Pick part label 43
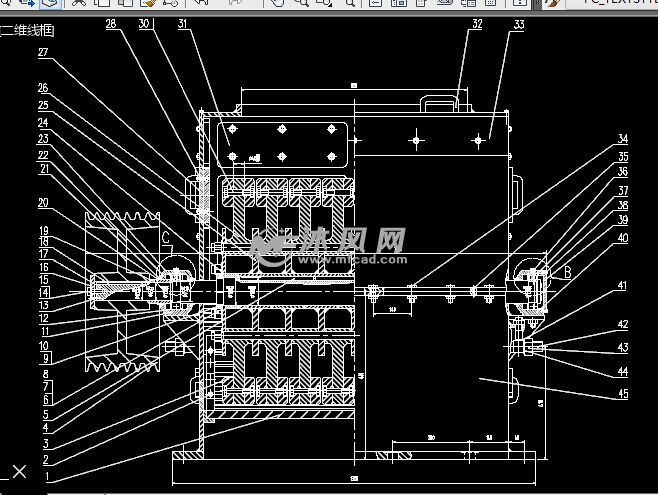This screenshot has width=658, height=495. [x=623, y=347]
